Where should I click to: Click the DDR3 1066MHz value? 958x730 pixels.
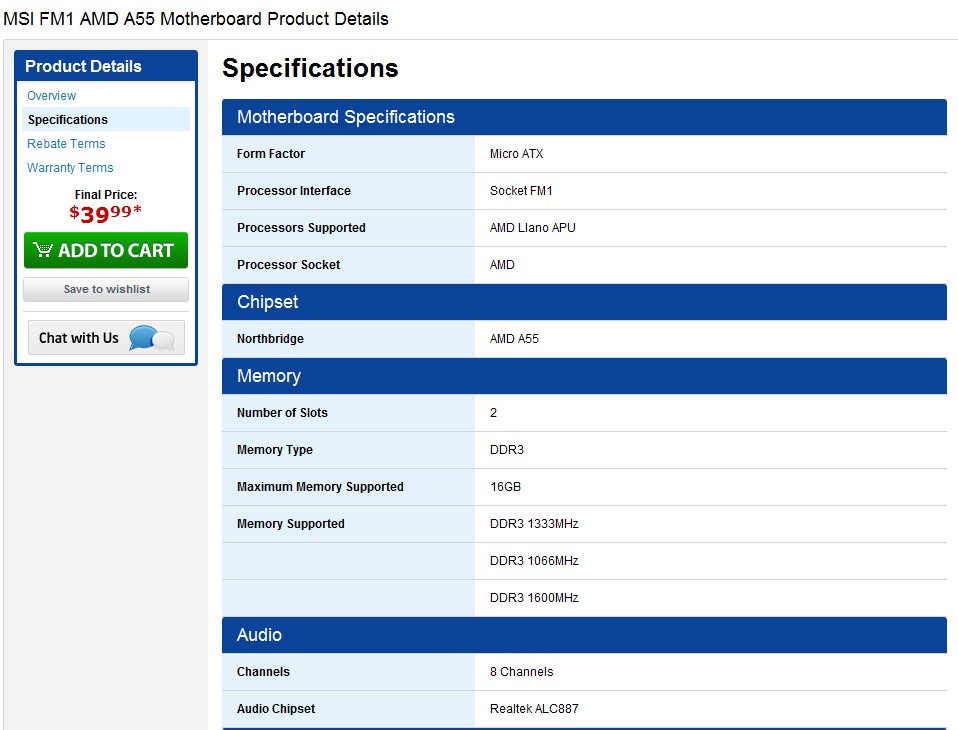point(534,561)
